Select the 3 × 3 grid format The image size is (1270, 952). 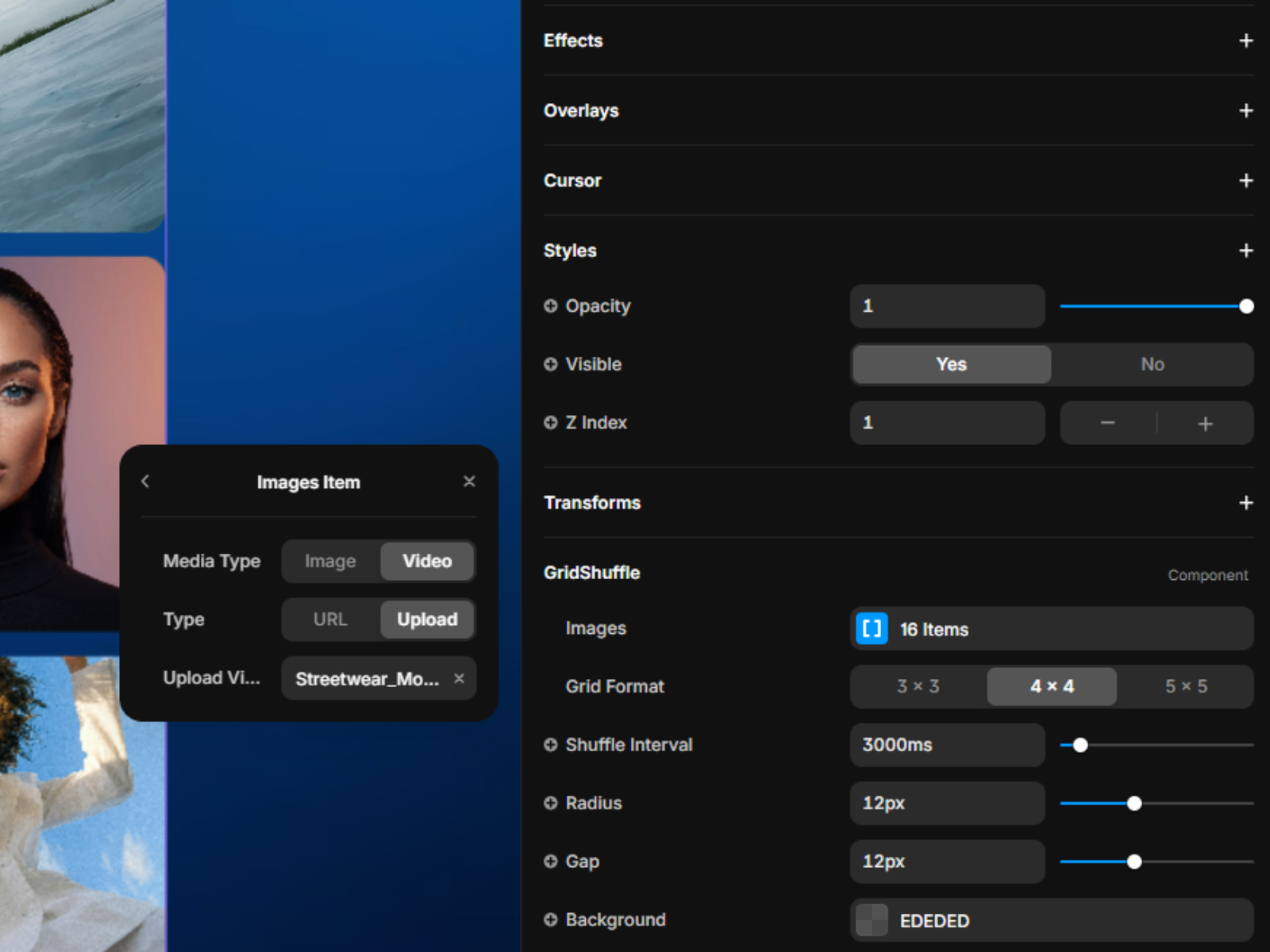(x=918, y=686)
